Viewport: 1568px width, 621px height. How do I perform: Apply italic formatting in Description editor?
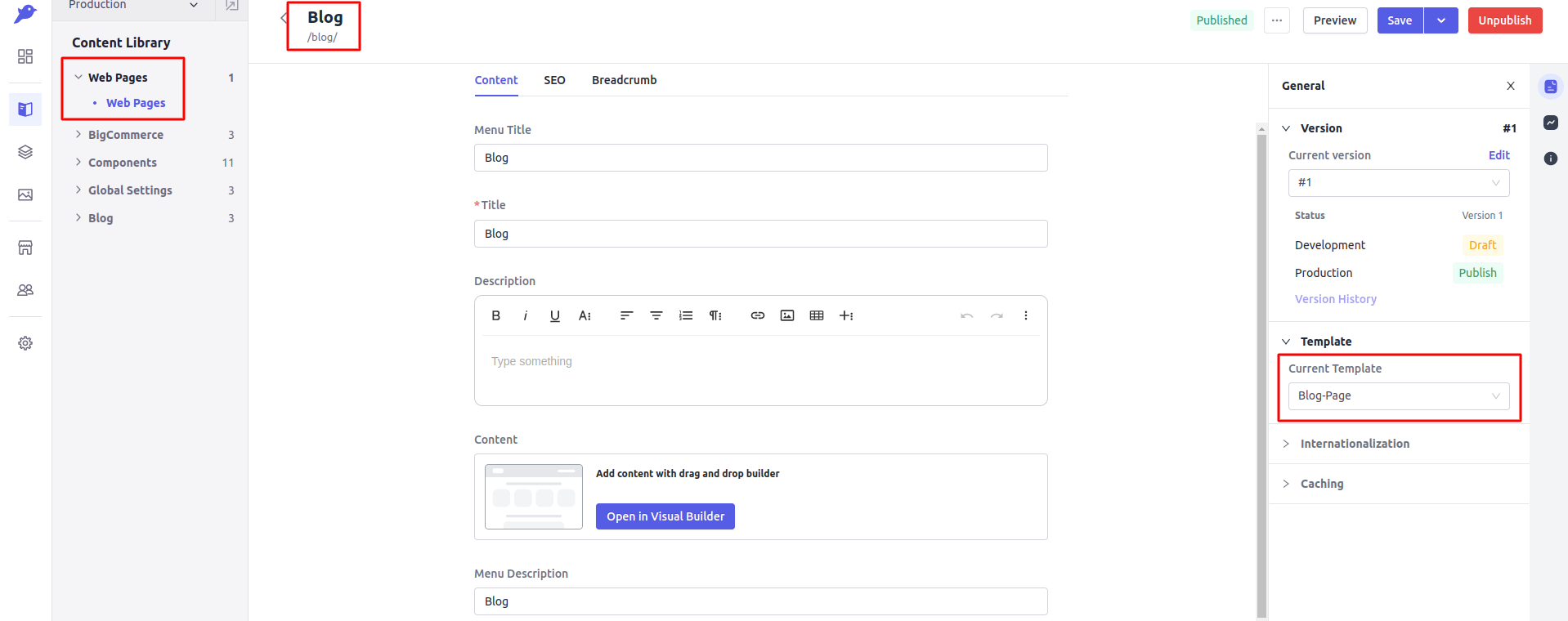click(x=525, y=315)
